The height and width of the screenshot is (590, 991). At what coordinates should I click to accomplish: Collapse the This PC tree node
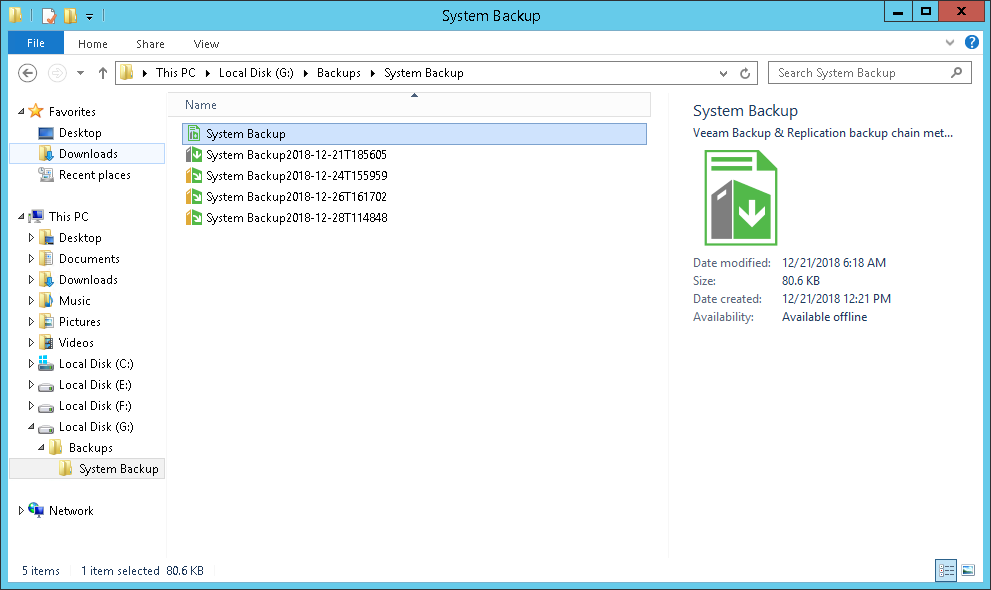coord(21,217)
